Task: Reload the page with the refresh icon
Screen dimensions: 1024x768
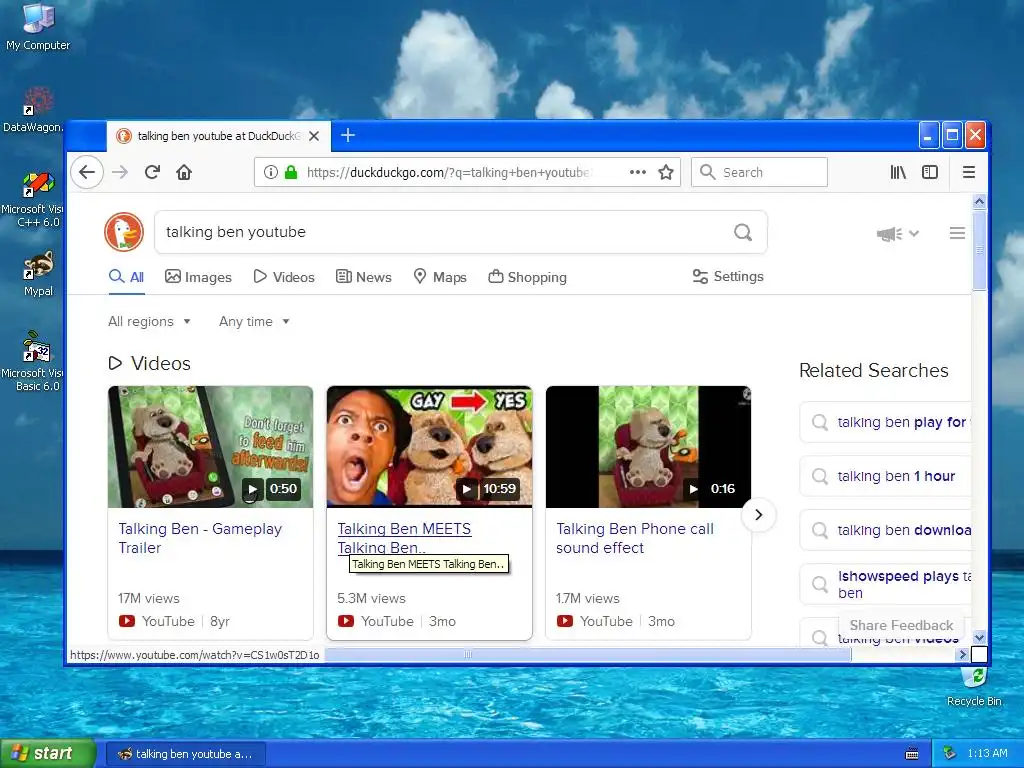Action: coord(152,172)
